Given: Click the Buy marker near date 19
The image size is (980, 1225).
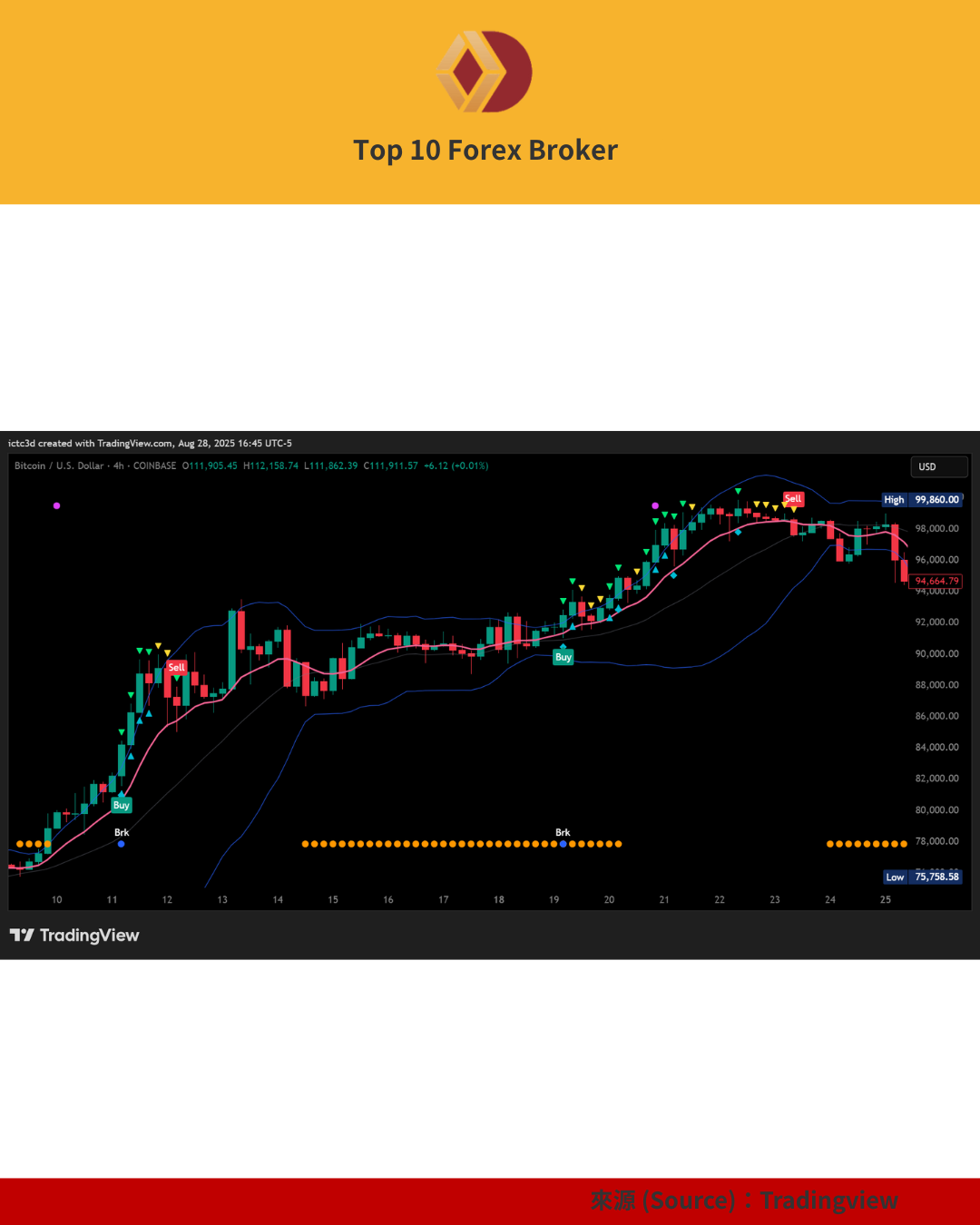Looking at the screenshot, I should click(x=563, y=657).
